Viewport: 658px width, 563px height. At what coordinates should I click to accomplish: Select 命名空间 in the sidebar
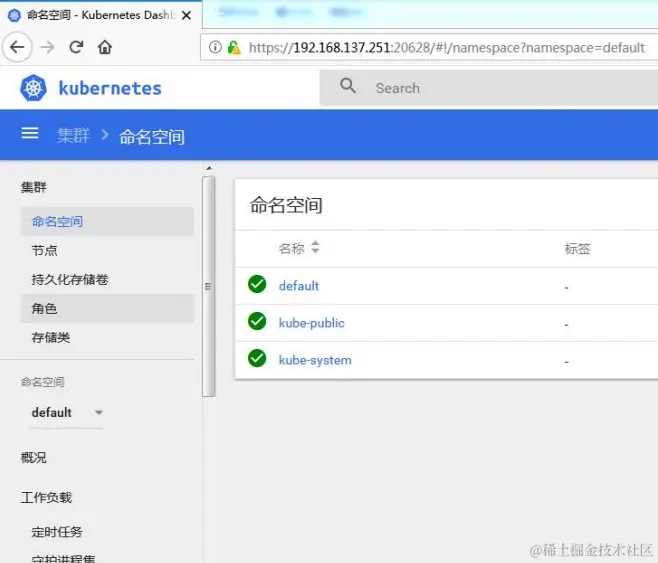[x=107, y=221]
